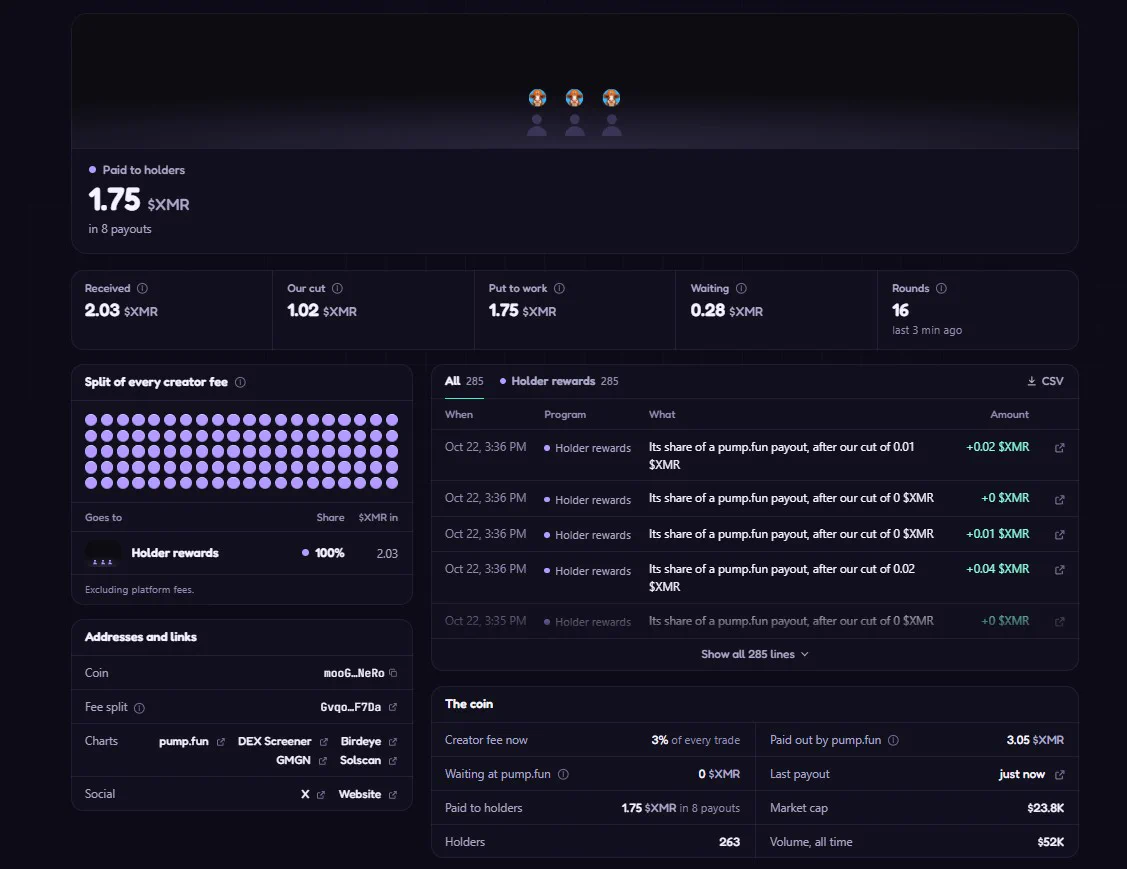Click the info icon beside Waiting stat

(x=741, y=288)
